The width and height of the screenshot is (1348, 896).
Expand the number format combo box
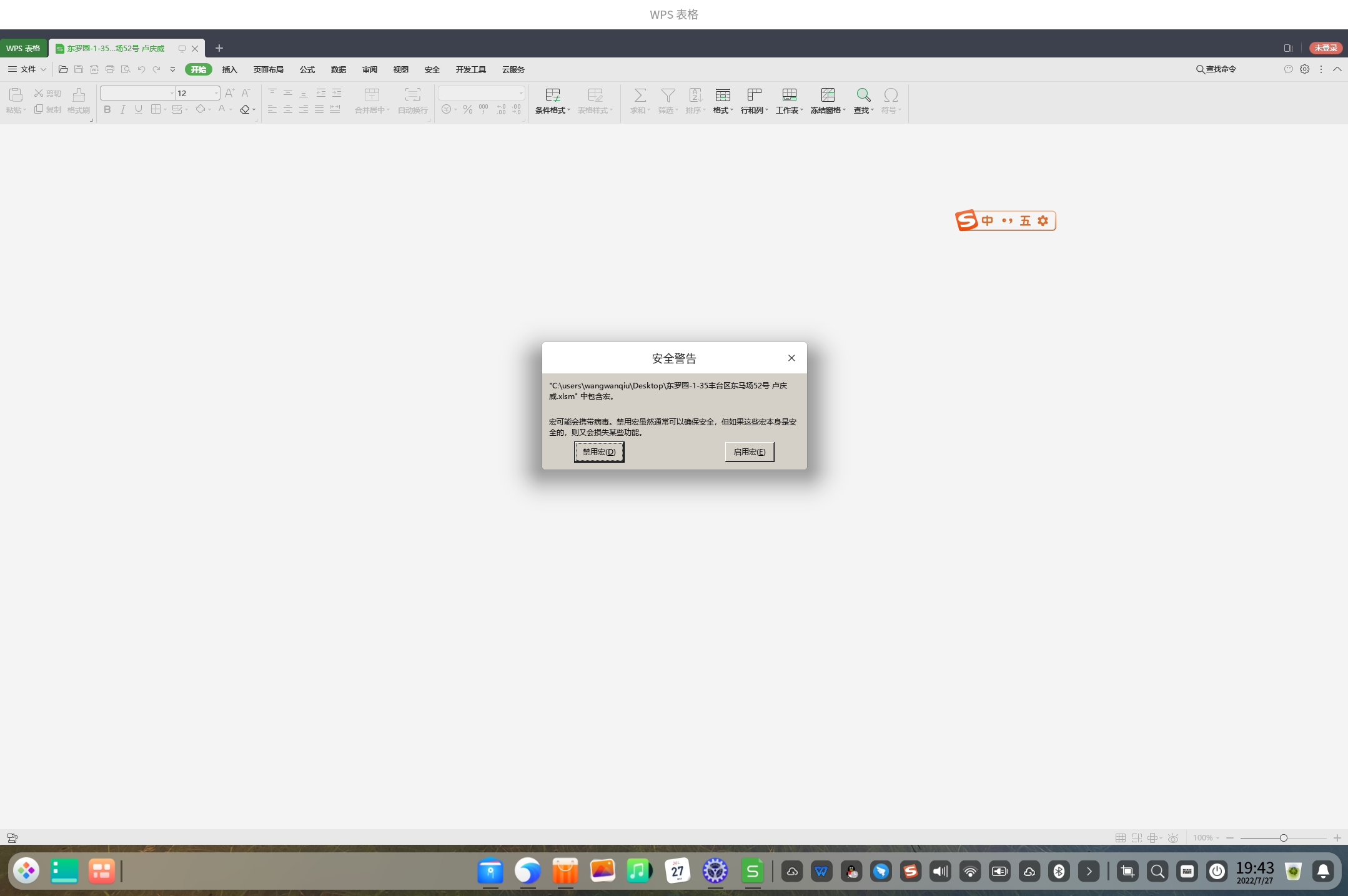(x=520, y=93)
